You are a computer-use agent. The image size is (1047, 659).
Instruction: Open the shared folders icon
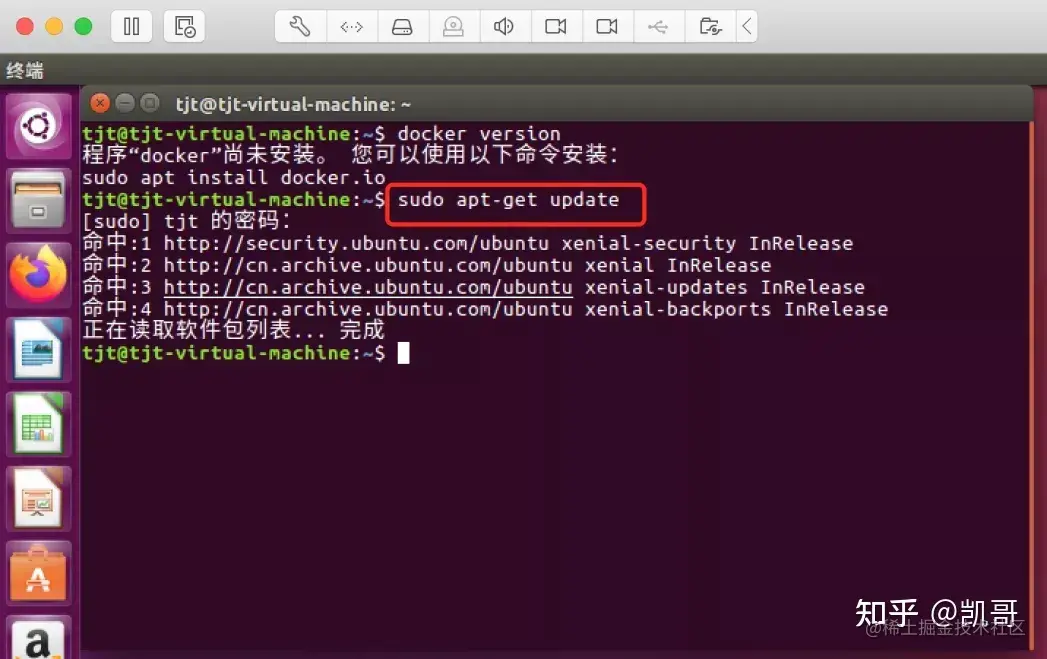click(x=710, y=27)
